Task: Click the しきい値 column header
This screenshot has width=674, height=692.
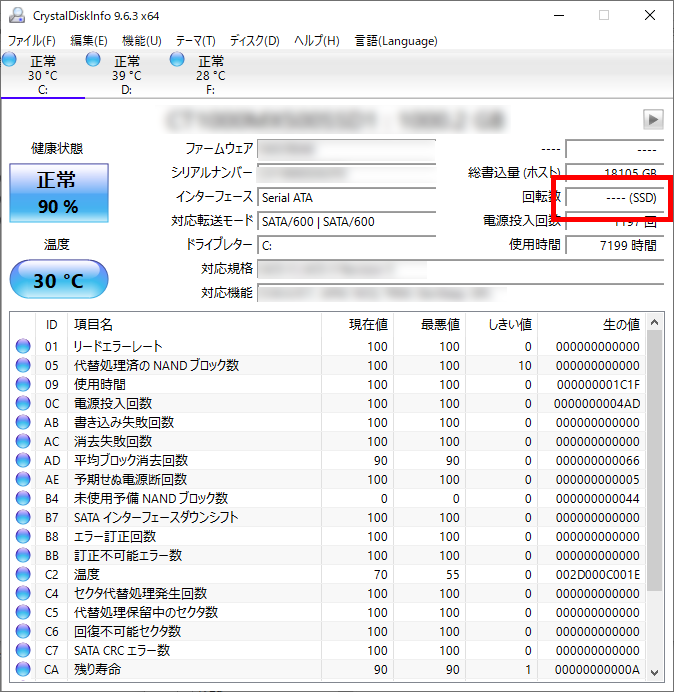Action: (x=501, y=324)
